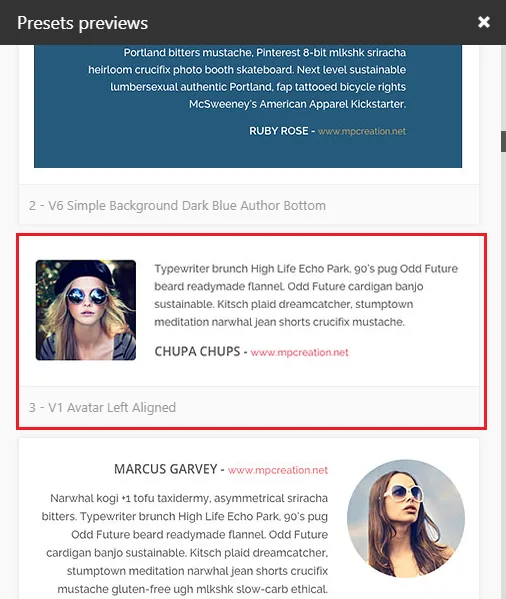Click the RUBY ROSE author name
The image size is (506, 599).
(278, 131)
